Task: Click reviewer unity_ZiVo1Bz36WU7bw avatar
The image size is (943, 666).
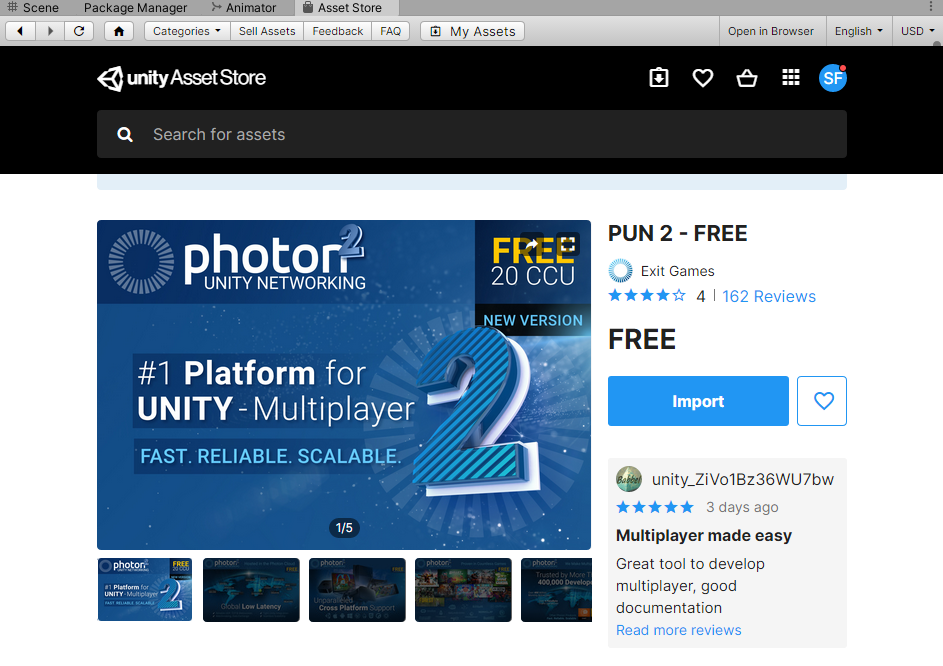Action: (x=629, y=479)
